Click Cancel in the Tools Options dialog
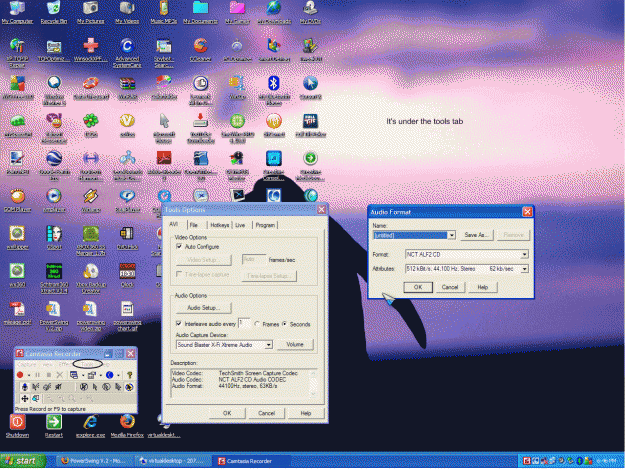This screenshot has height=469, width=625. [x=267, y=413]
